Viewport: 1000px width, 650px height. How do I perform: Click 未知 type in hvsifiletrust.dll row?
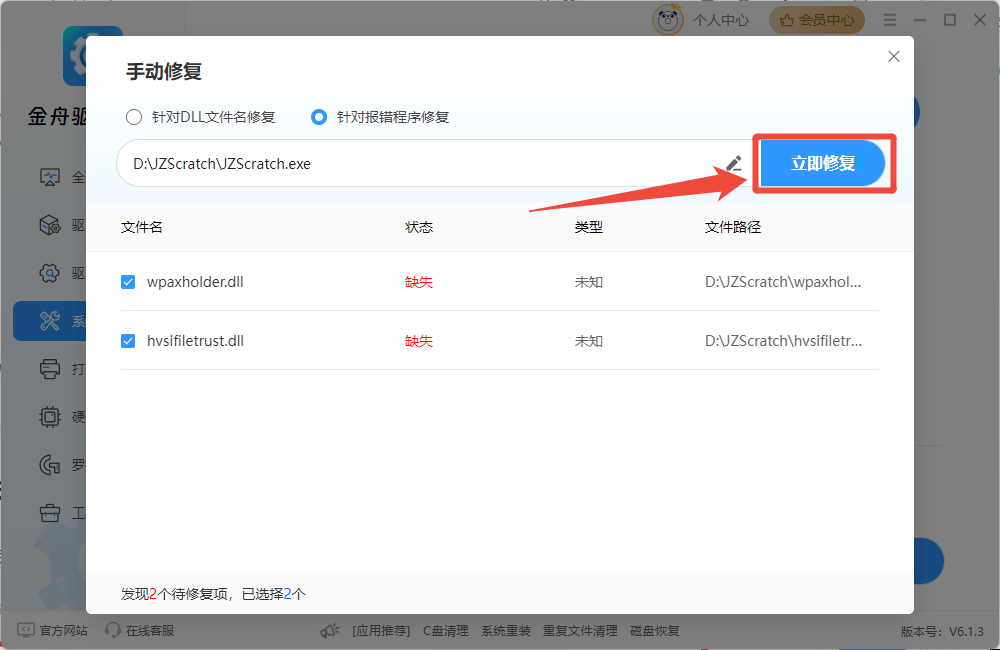coord(589,341)
